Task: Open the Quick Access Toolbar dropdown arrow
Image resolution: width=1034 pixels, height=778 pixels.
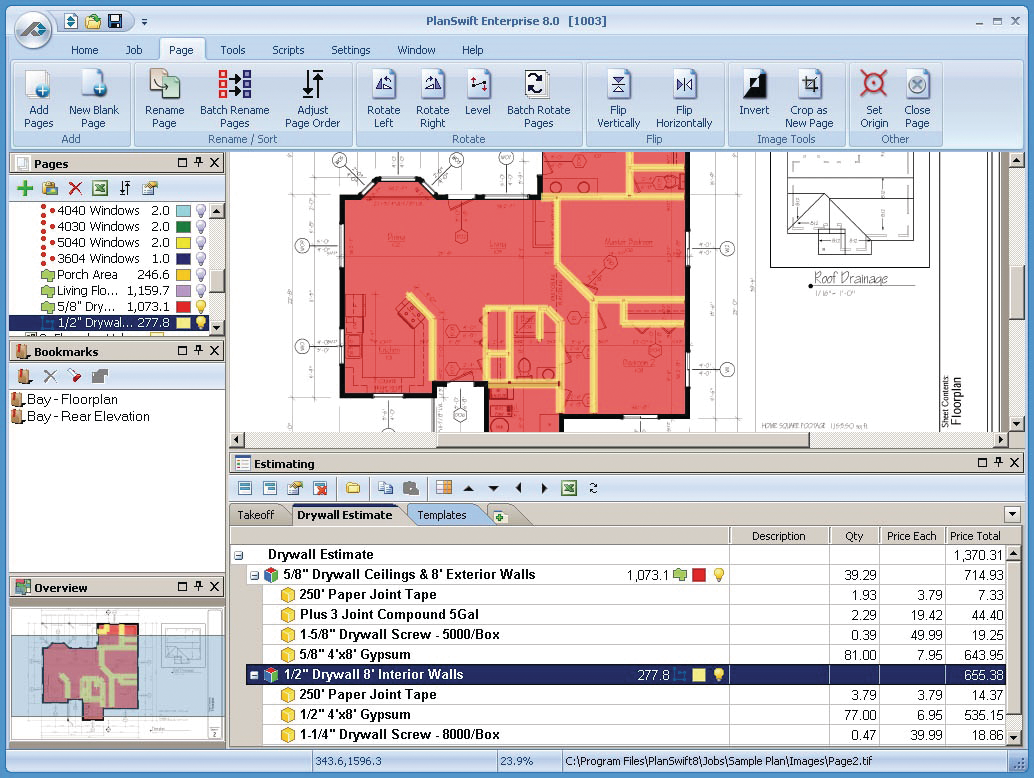Action: [144, 22]
